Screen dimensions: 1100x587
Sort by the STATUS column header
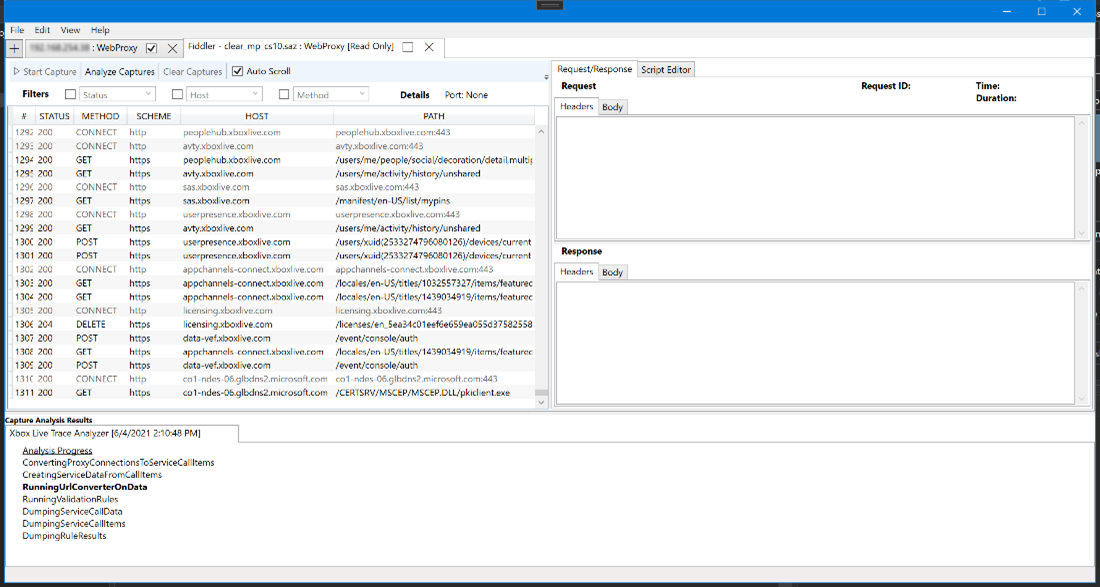click(54, 116)
